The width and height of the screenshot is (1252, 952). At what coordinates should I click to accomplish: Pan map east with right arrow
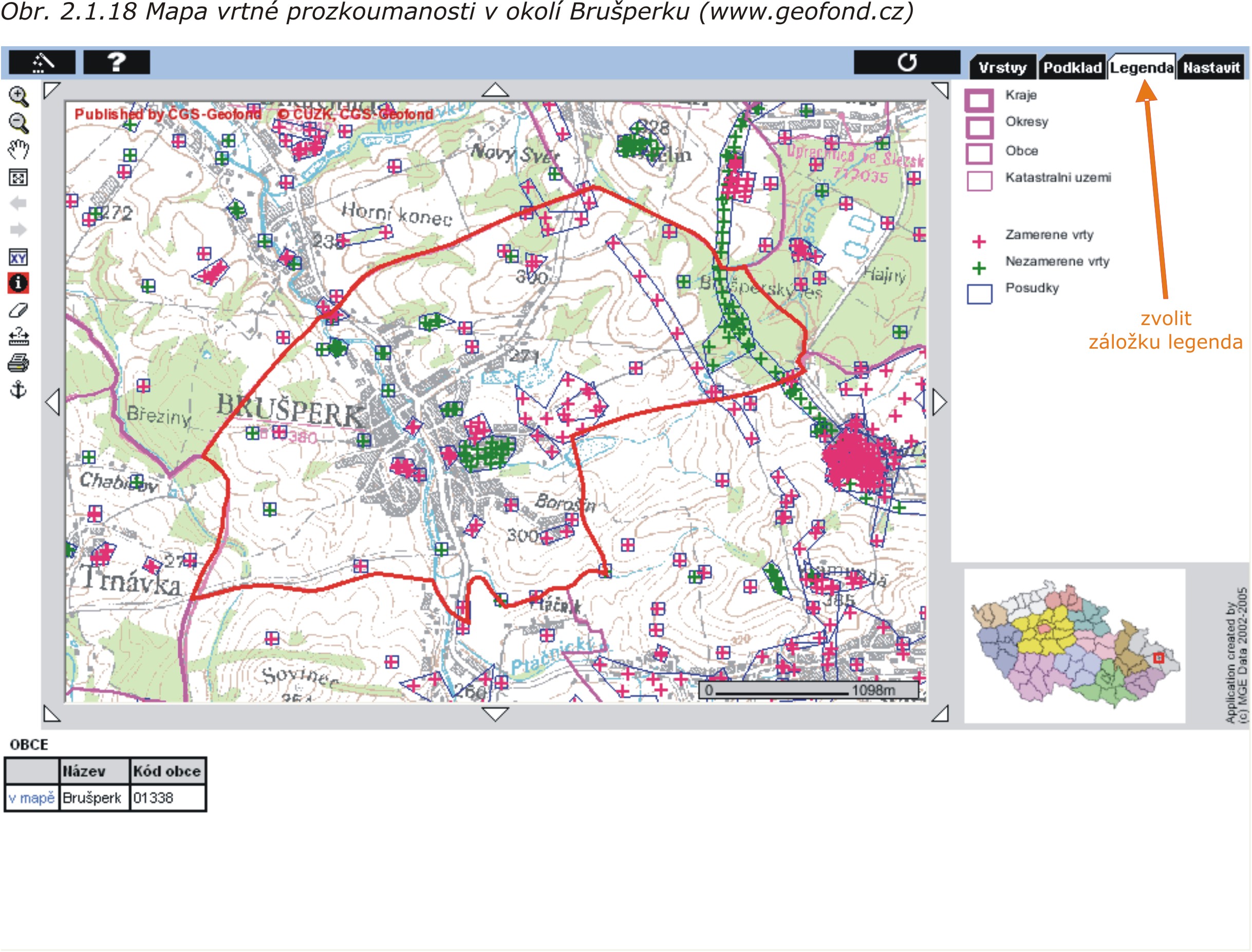pyautogui.click(x=940, y=403)
